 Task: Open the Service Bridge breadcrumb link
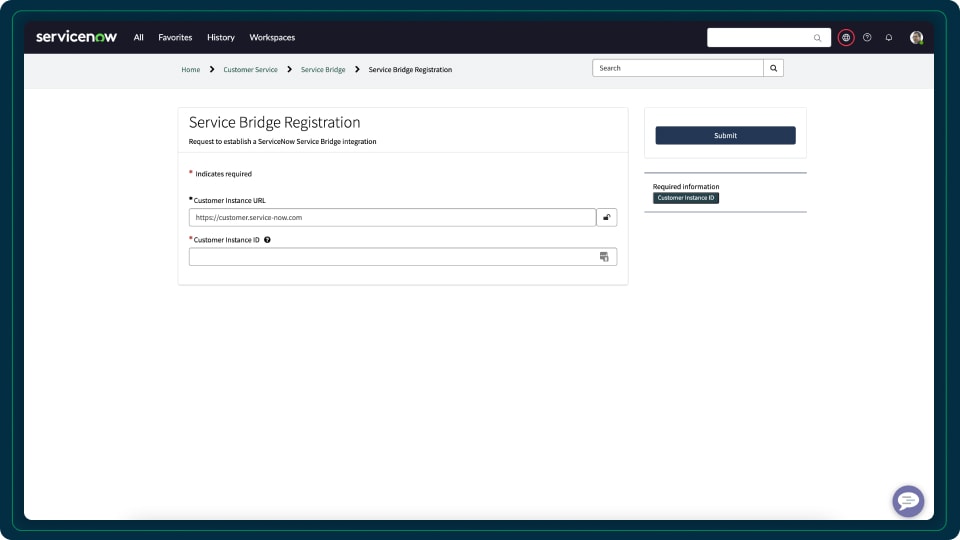323,70
